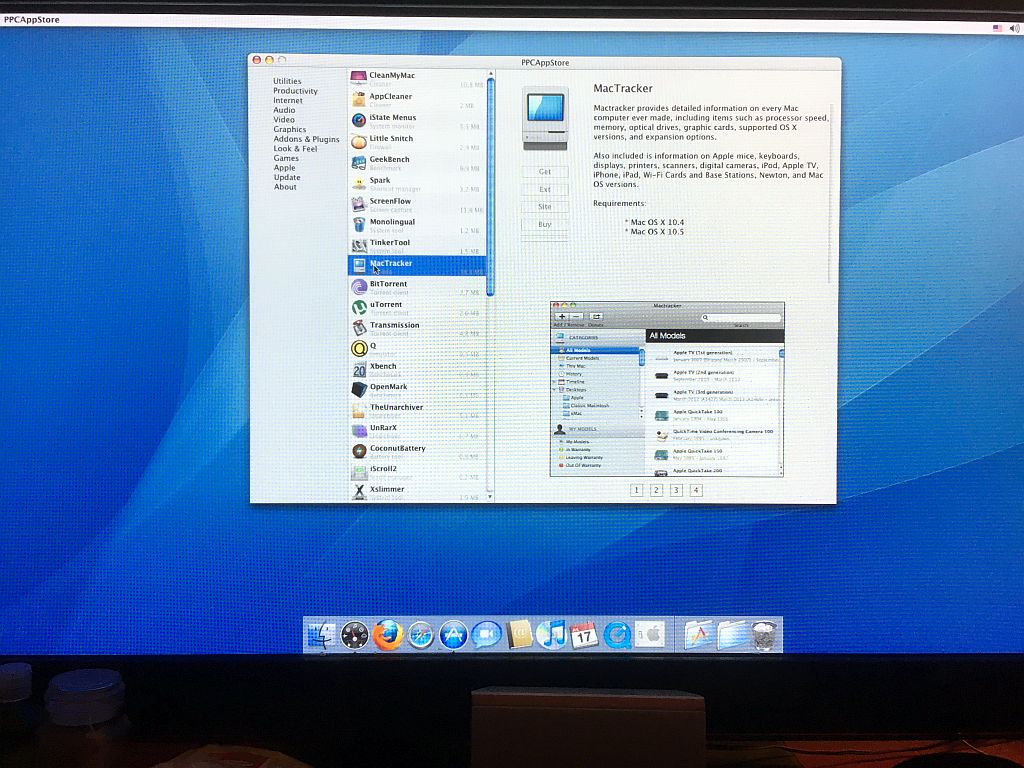Click the US flag input menu icon
This screenshot has height=768, width=1024.
click(x=997, y=28)
